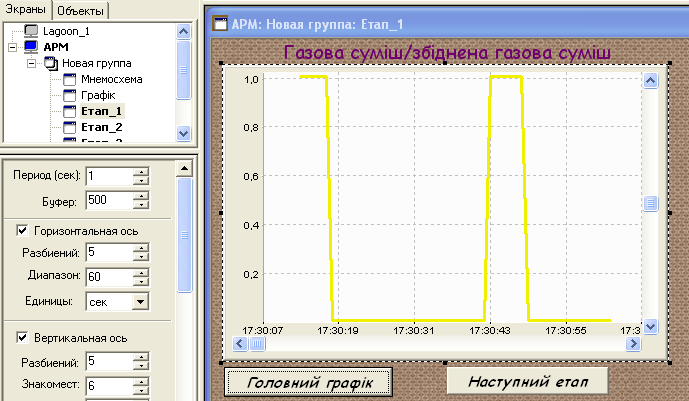Collapse the Новая группа tree node
The height and width of the screenshot is (401, 689).
(x=31, y=63)
